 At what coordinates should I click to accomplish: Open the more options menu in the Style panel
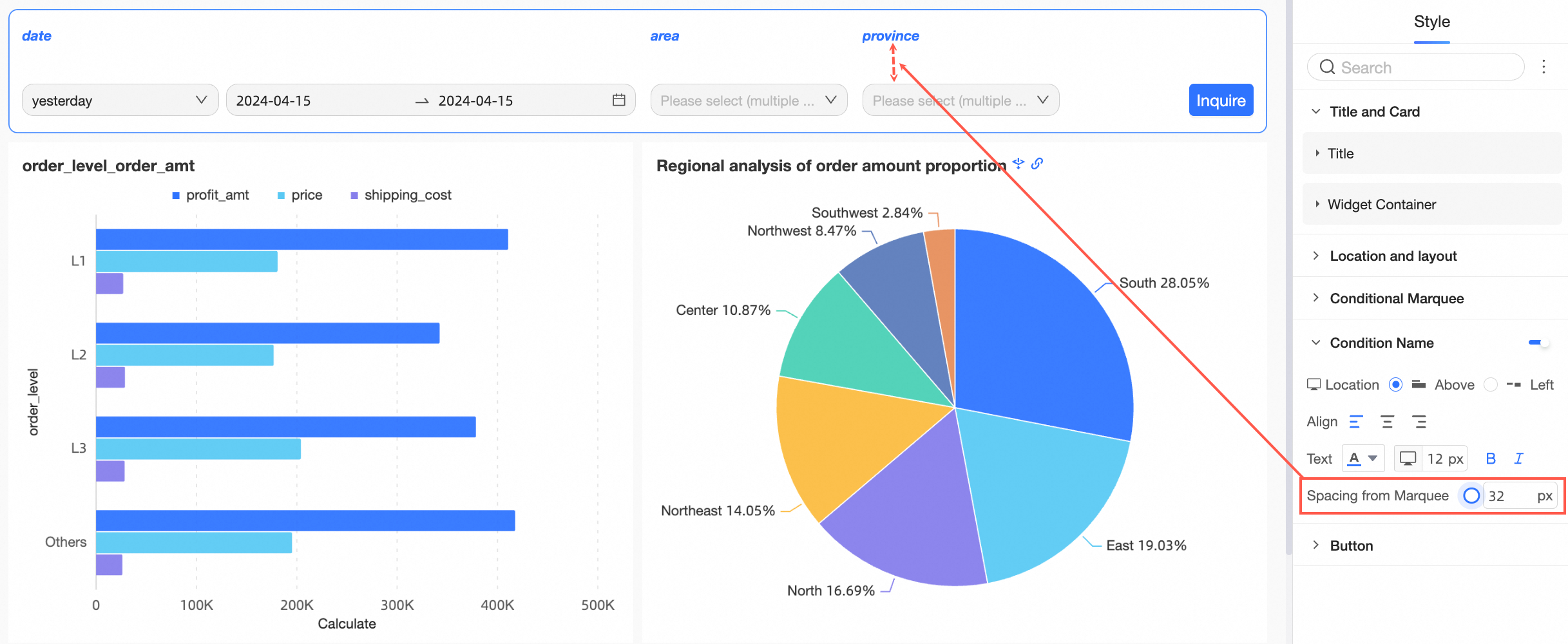1544,67
